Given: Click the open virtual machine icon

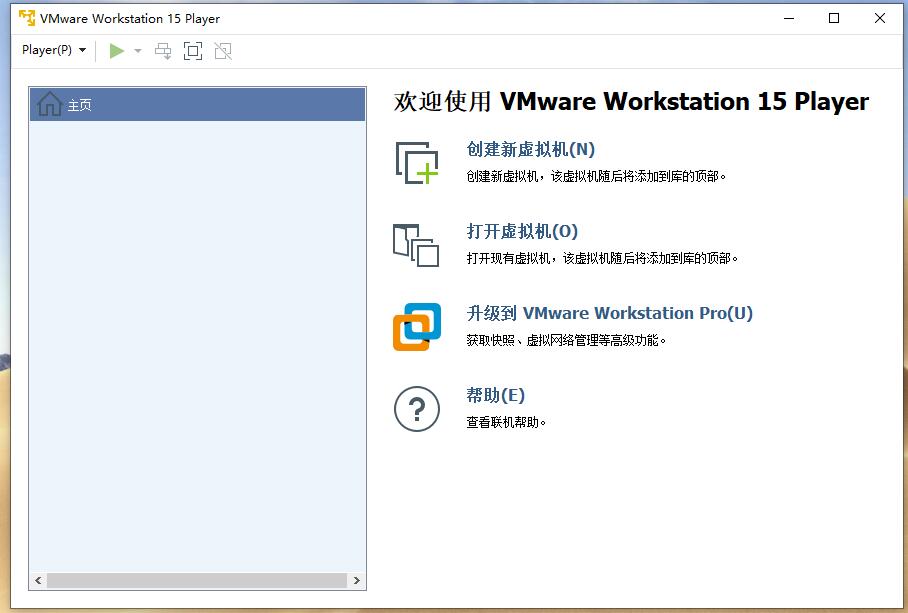Looking at the screenshot, I should (x=416, y=245).
